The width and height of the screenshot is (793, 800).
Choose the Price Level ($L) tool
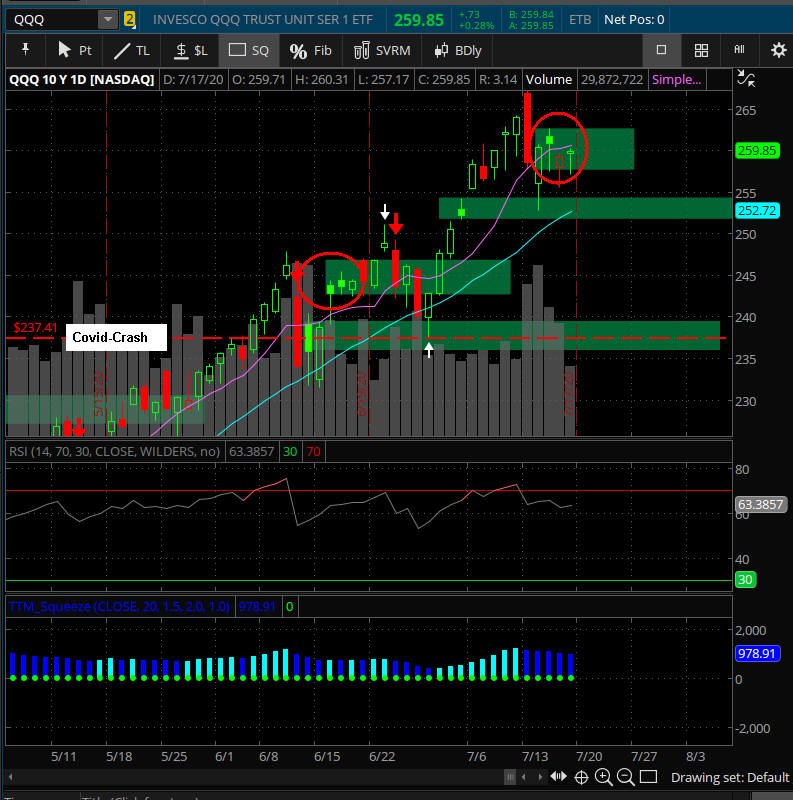pos(190,50)
